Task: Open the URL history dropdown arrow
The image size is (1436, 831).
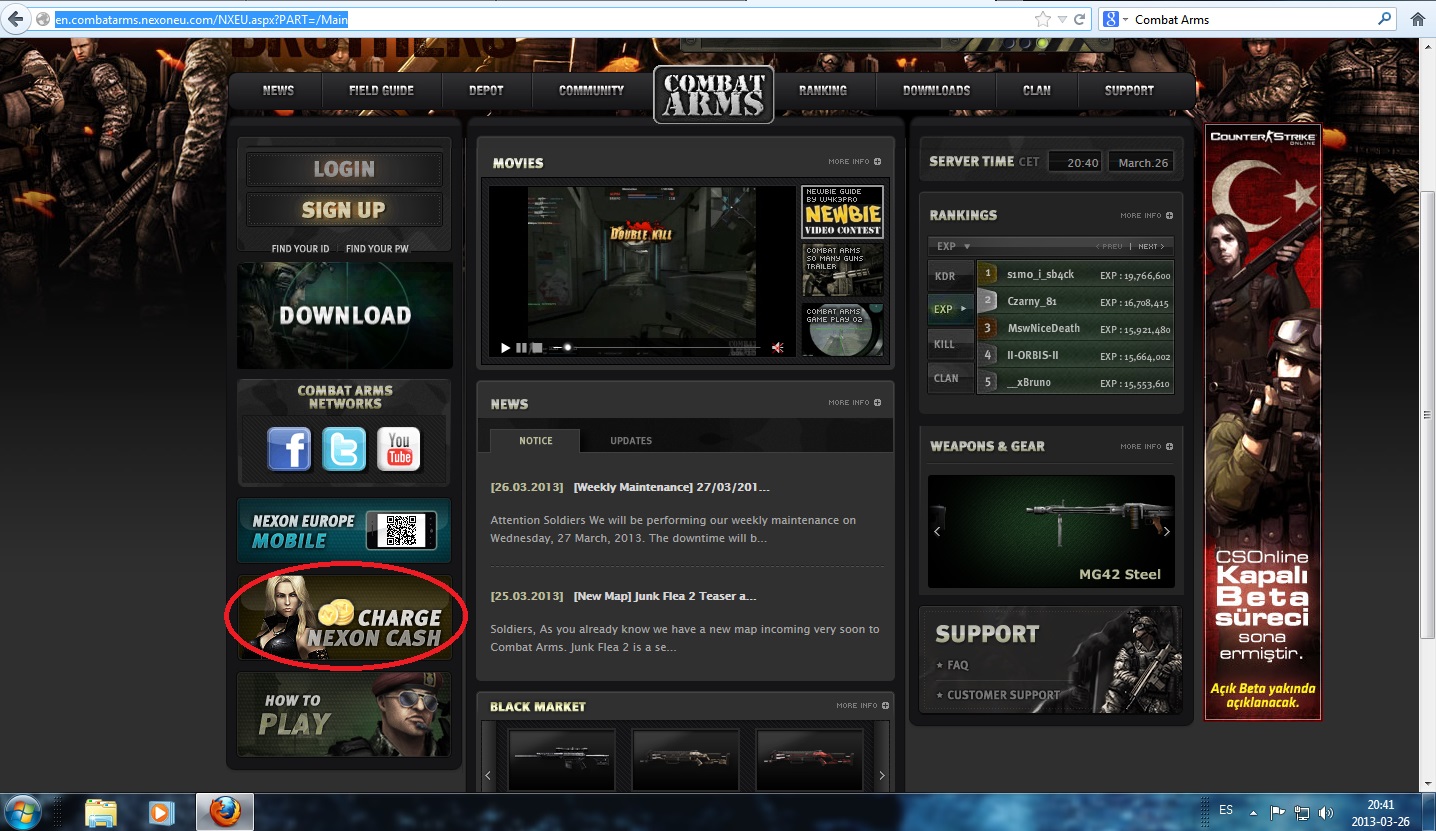Action: [1062, 19]
